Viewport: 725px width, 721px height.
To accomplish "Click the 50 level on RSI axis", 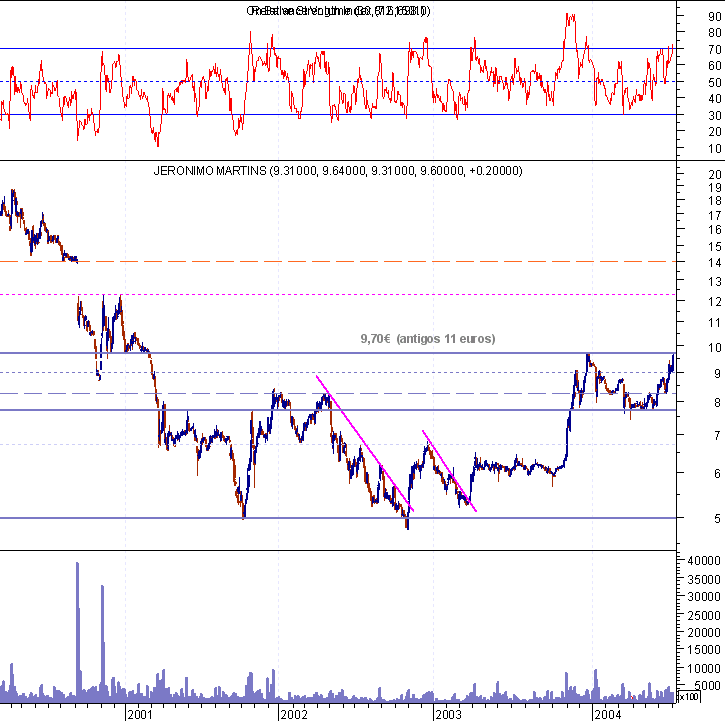I will 715,82.
